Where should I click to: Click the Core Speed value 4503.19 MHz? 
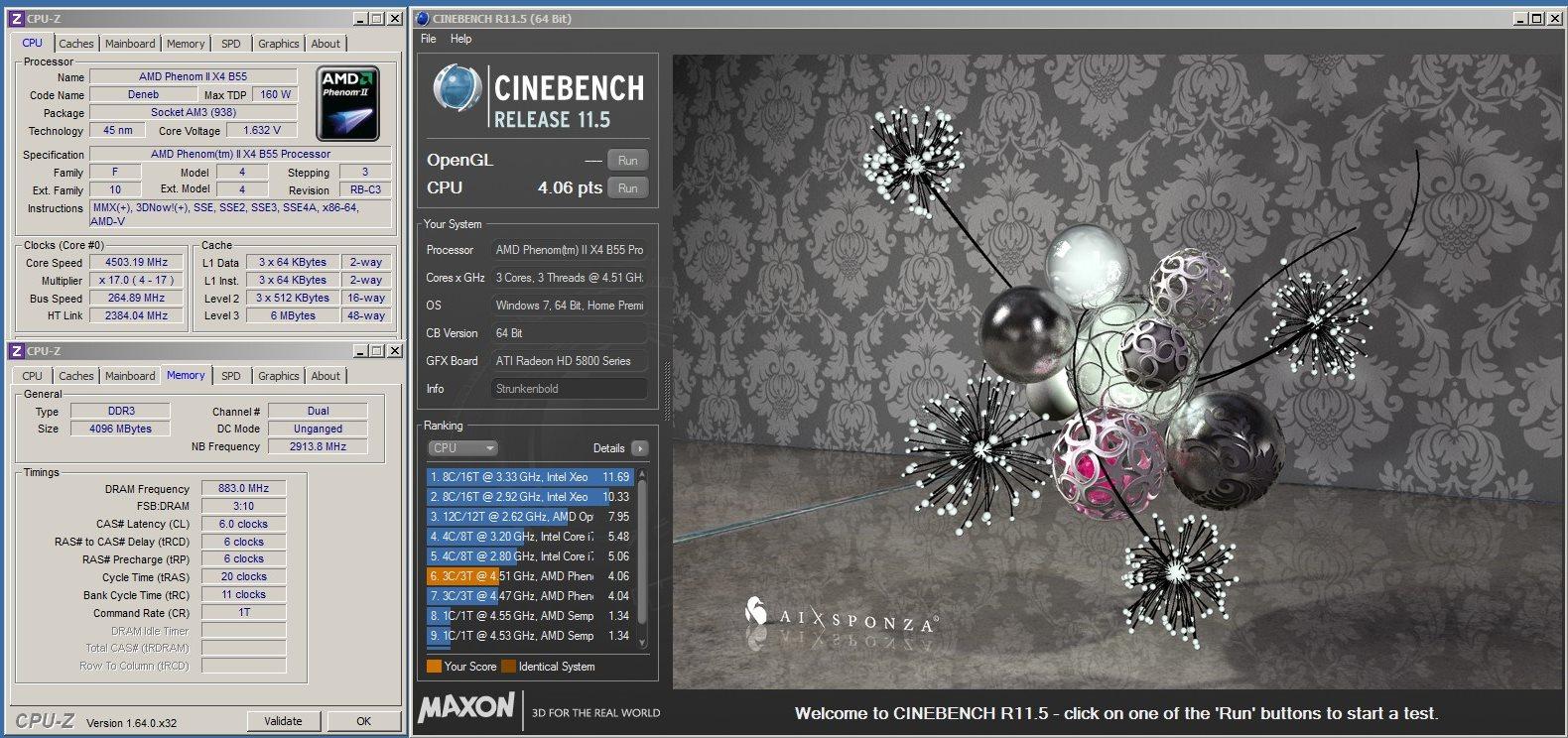tap(137, 263)
